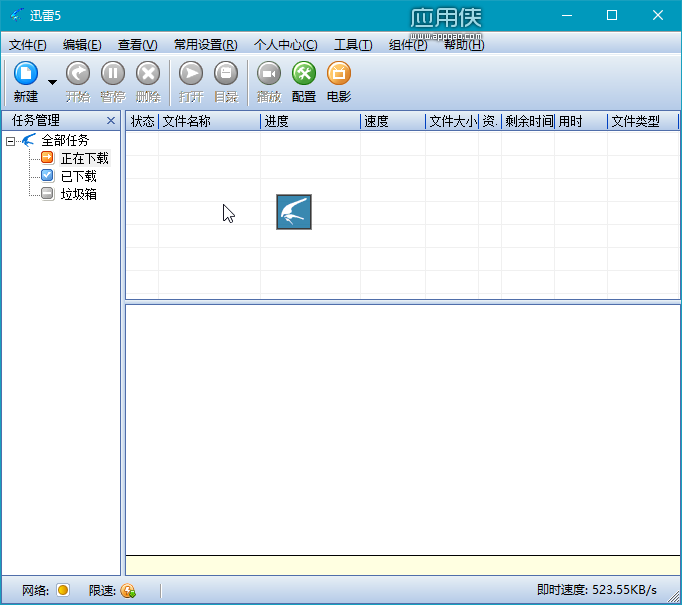Open the 目录 folder icon

(x=226, y=73)
